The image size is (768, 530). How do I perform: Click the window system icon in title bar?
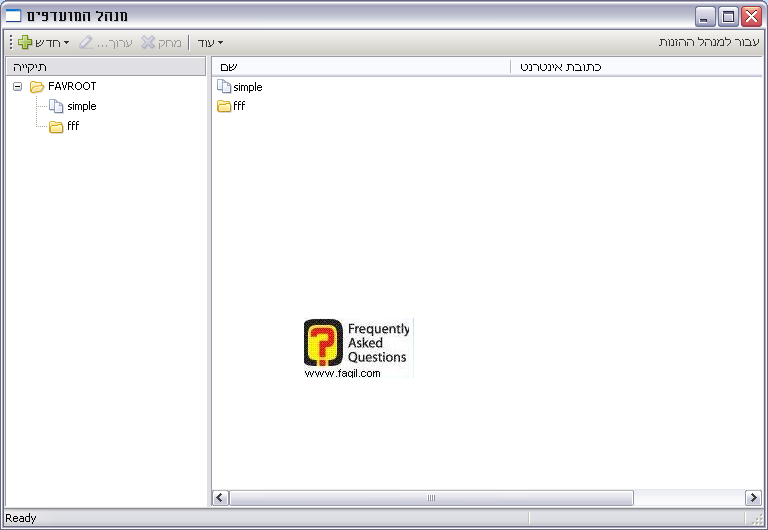tap(13, 16)
